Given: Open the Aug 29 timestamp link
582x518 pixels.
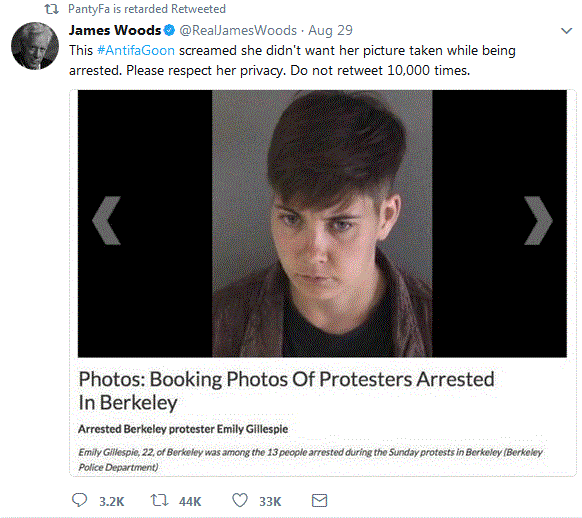Looking at the screenshot, I should point(330,30).
